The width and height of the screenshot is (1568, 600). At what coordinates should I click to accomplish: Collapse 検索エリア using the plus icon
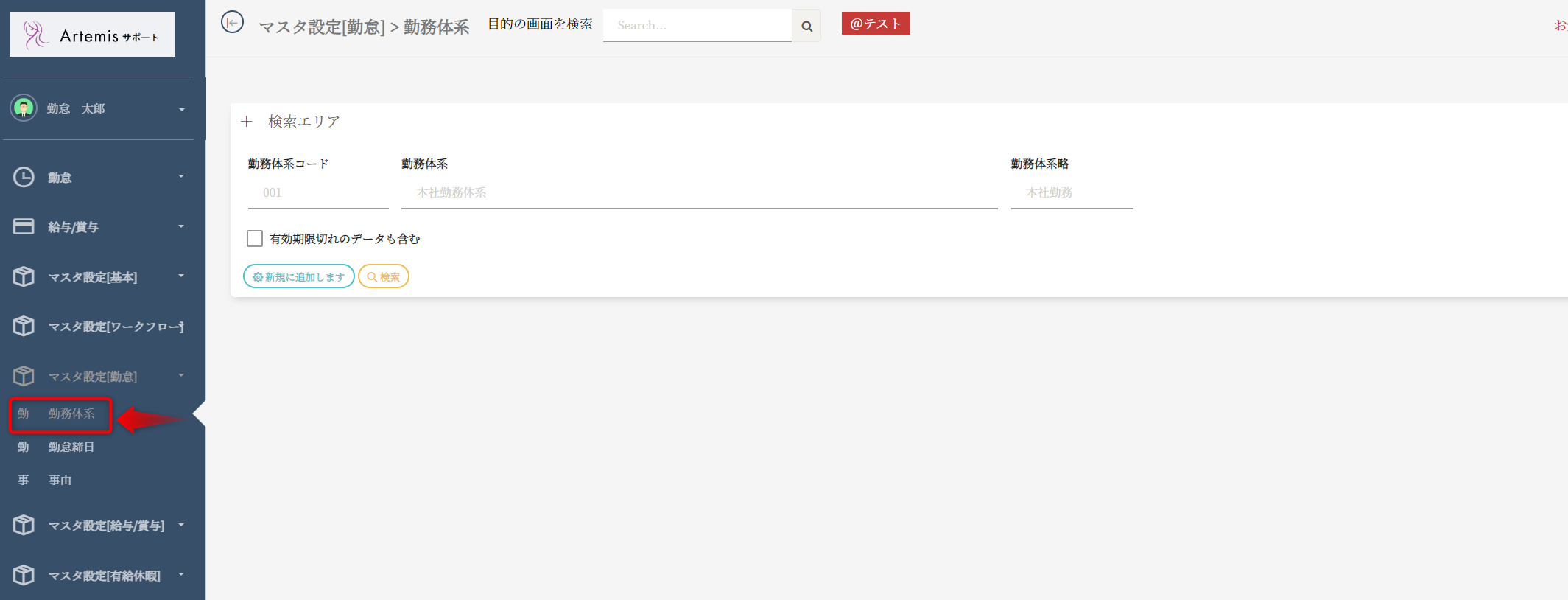247,122
